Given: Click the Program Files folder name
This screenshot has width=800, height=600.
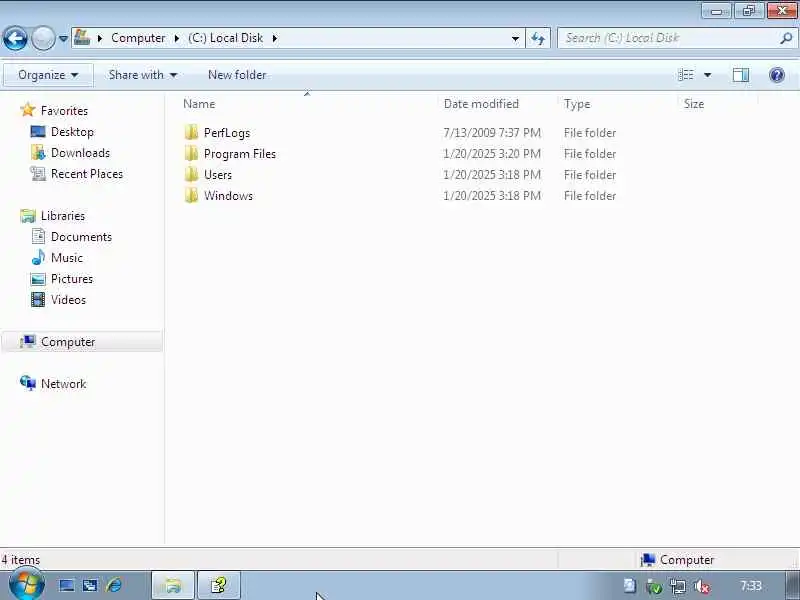Looking at the screenshot, I should [x=240, y=154].
